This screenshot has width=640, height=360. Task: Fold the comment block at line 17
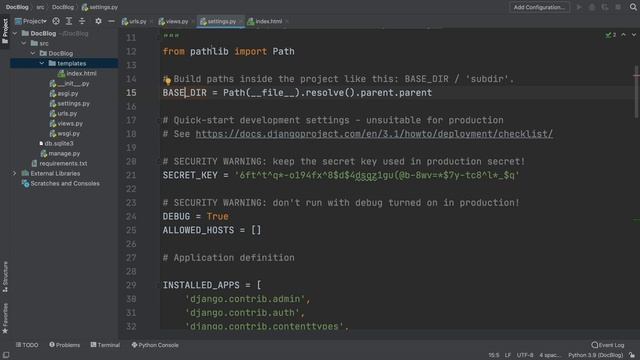tap(159, 120)
